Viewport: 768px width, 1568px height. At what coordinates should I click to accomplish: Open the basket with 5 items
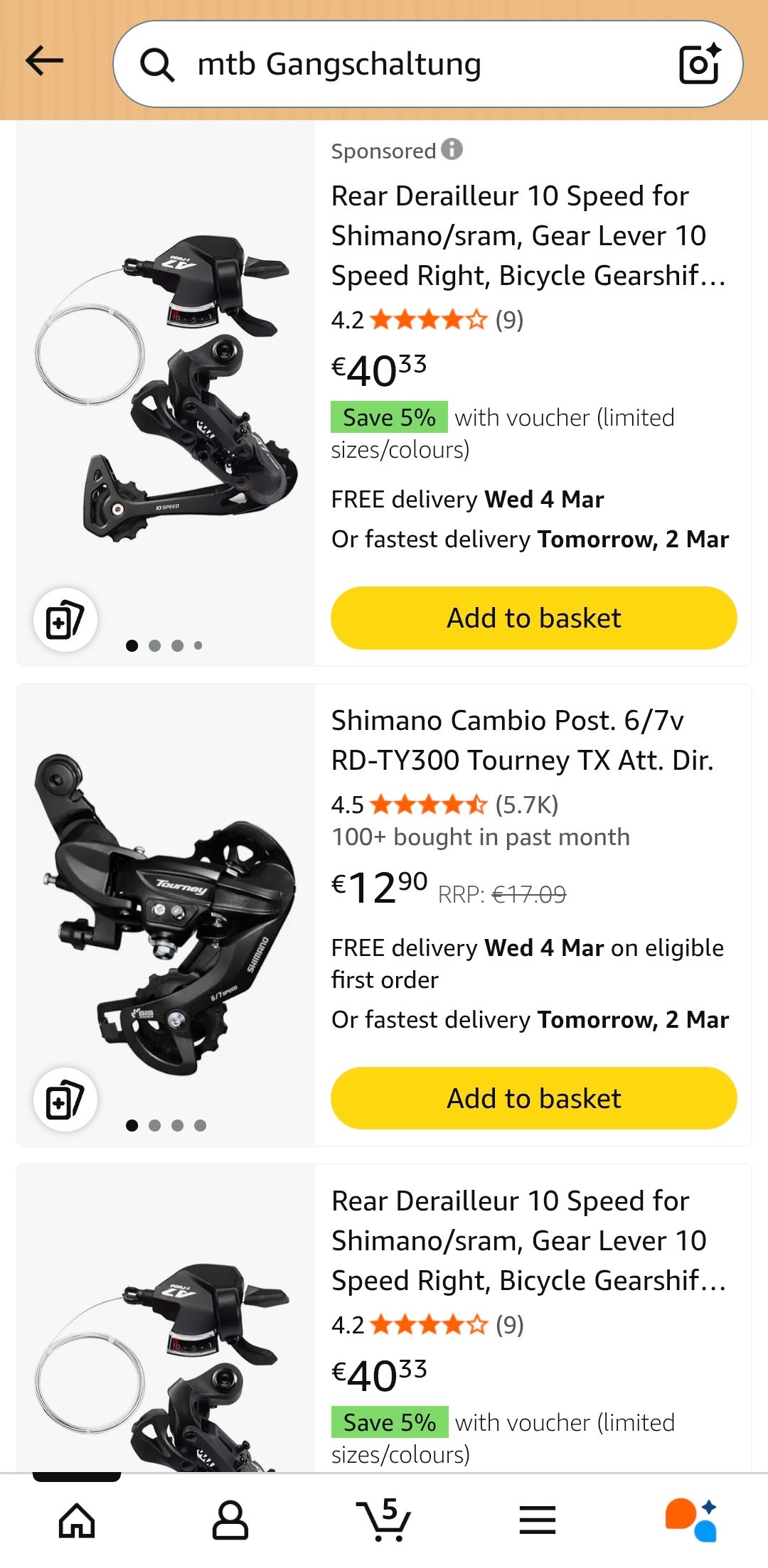(384, 1520)
